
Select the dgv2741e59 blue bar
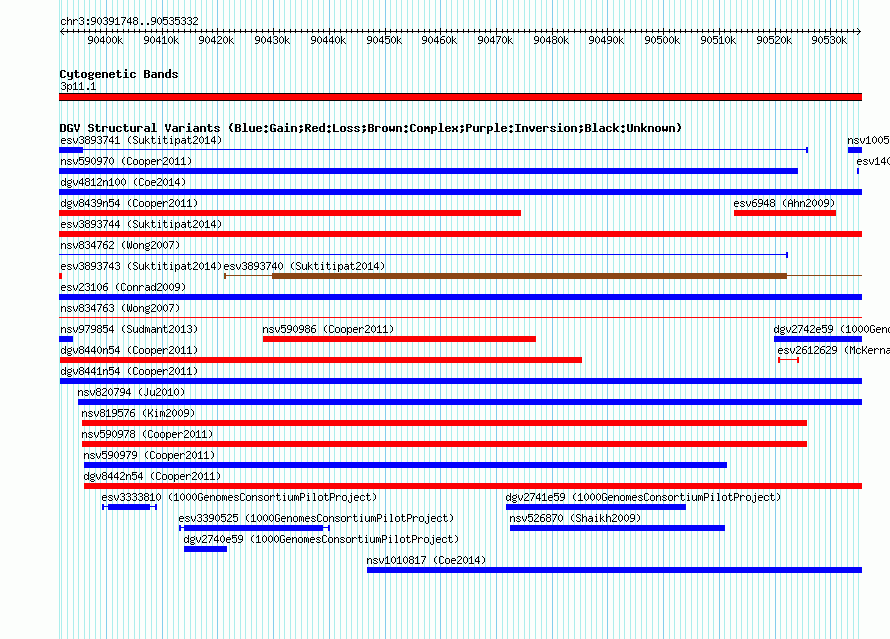coord(596,507)
